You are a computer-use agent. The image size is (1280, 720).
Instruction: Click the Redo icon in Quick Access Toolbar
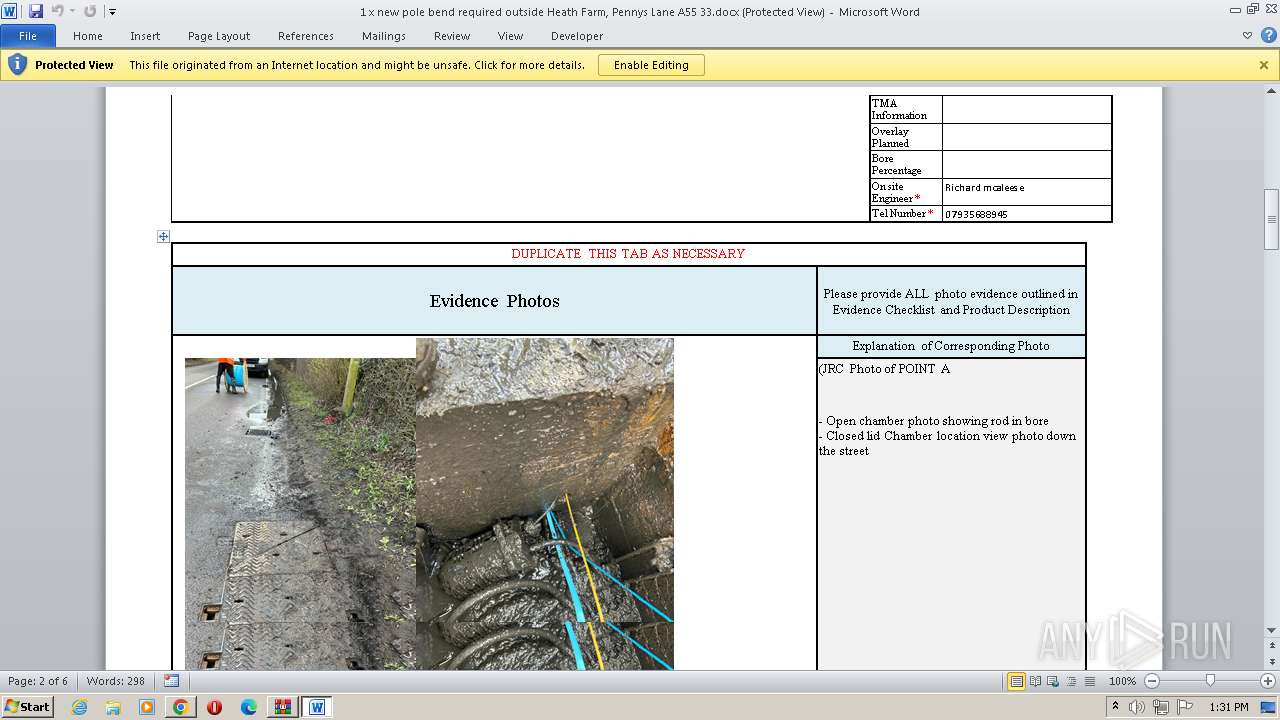click(90, 11)
